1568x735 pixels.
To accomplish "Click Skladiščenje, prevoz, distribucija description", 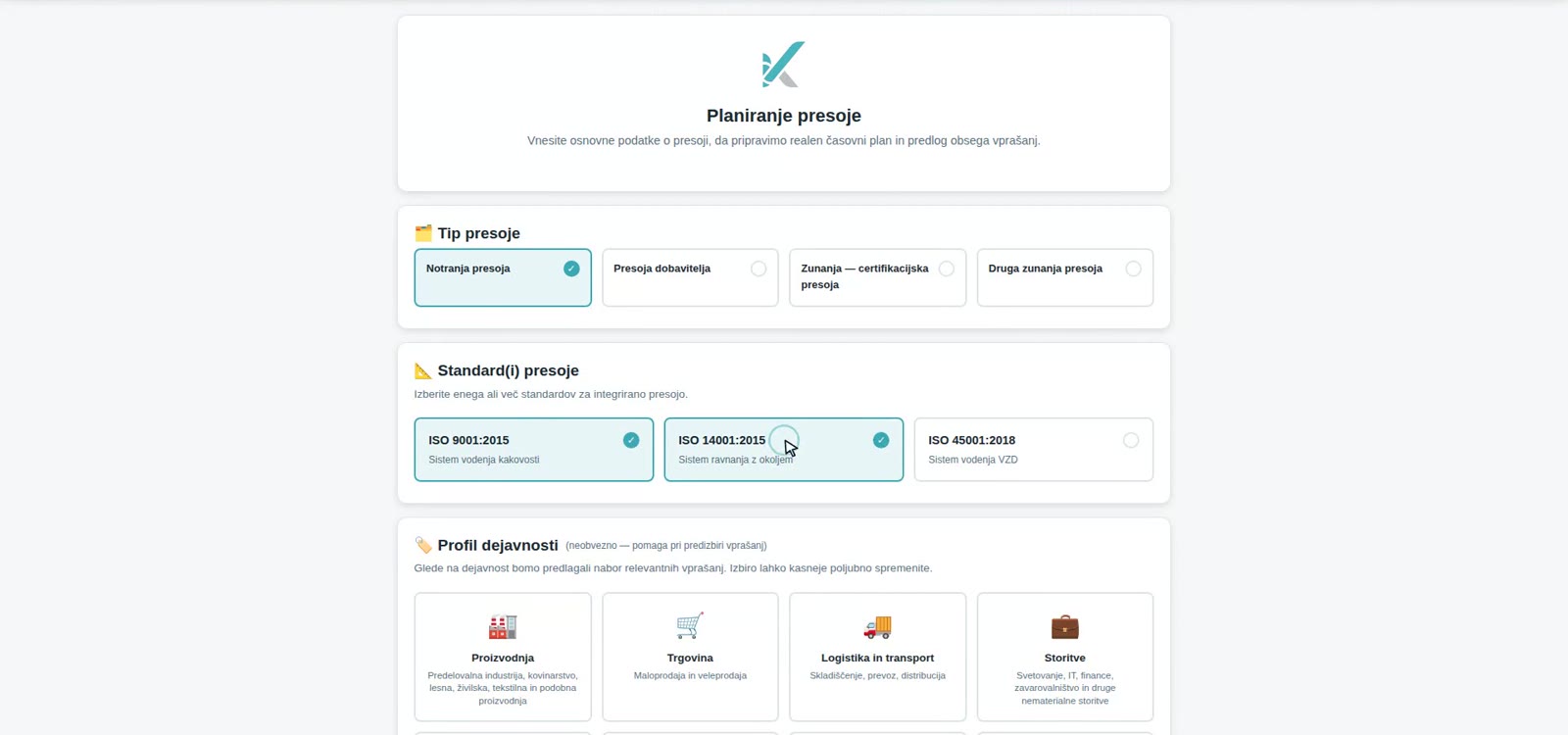I will (877, 675).
